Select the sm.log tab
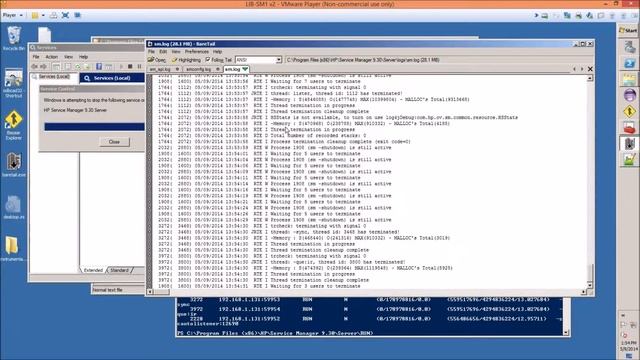The image size is (640, 360). tap(236, 69)
